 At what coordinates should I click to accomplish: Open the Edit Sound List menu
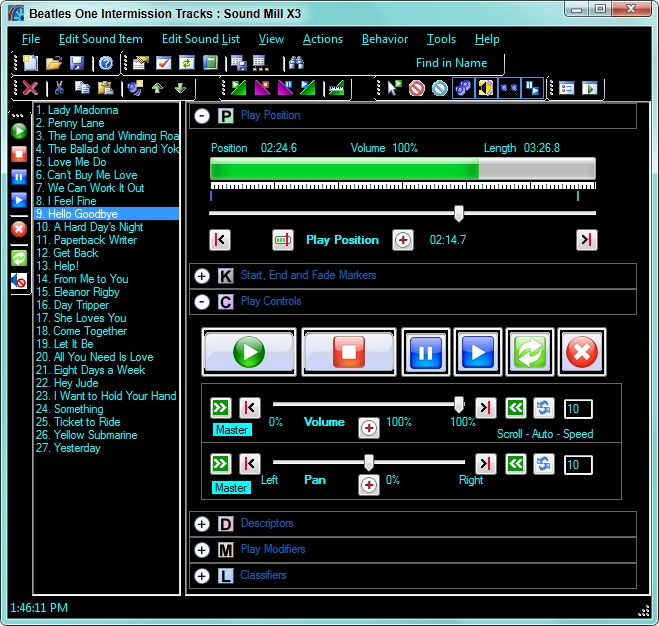coord(201,39)
